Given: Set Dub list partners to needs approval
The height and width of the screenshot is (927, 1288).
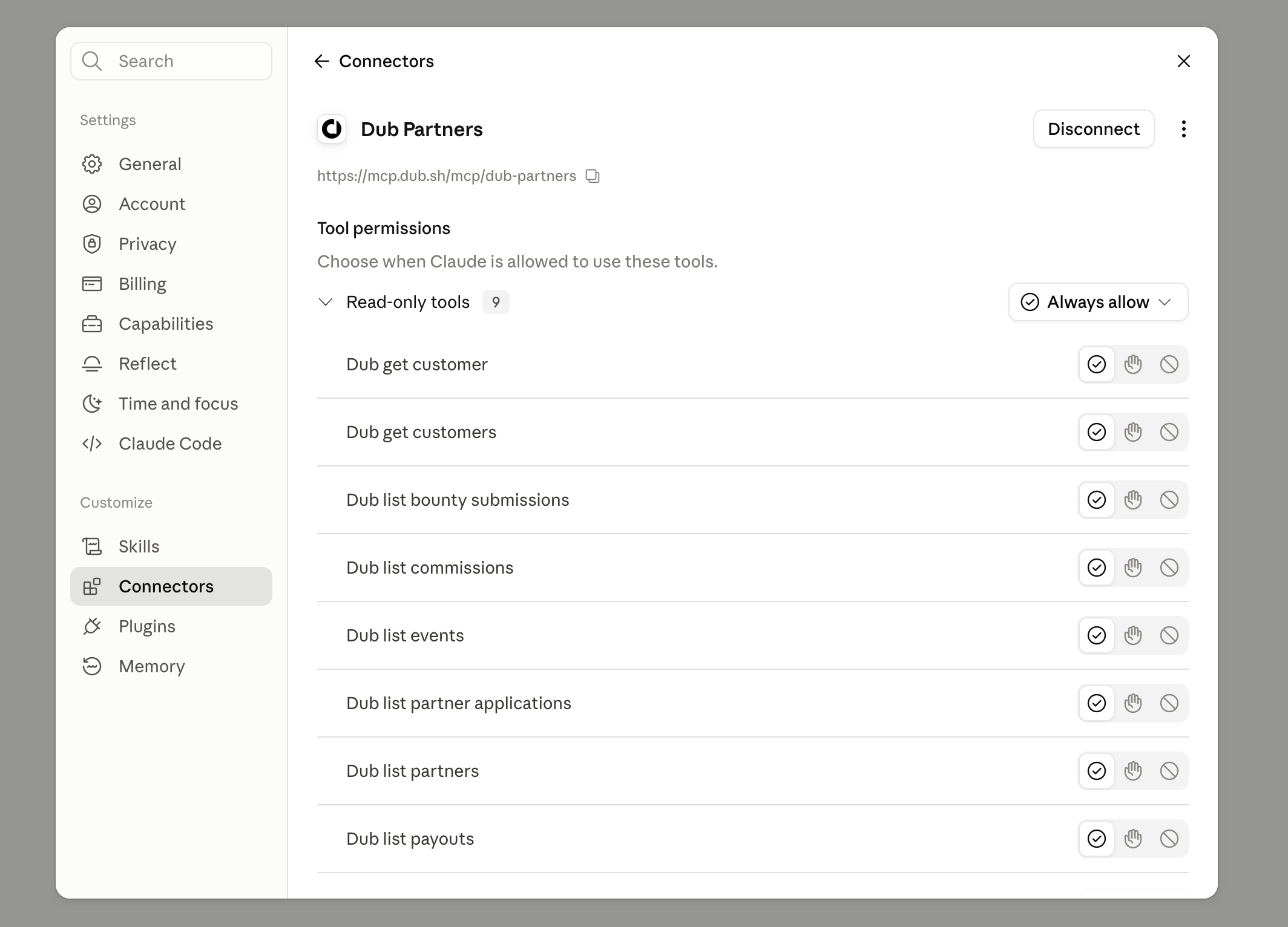Looking at the screenshot, I should pyautogui.click(x=1132, y=771).
